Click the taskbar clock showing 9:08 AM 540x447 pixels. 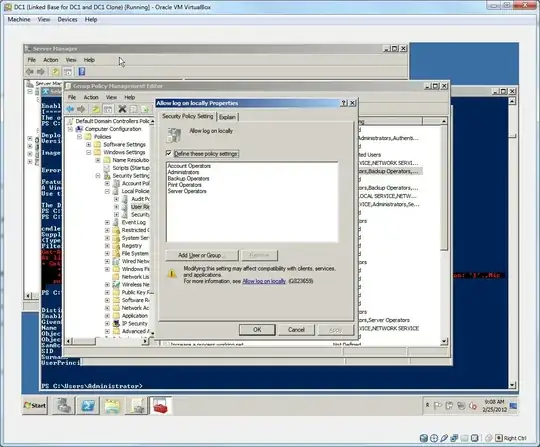pos(494,406)
